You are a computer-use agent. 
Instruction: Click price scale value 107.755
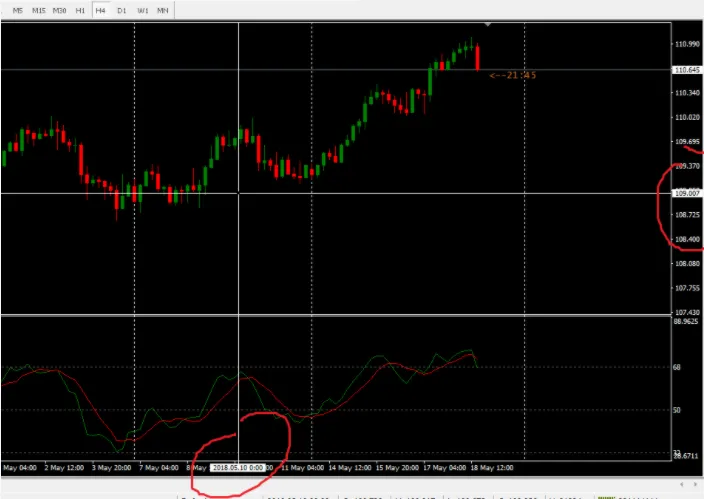click(x=687, y=288)
